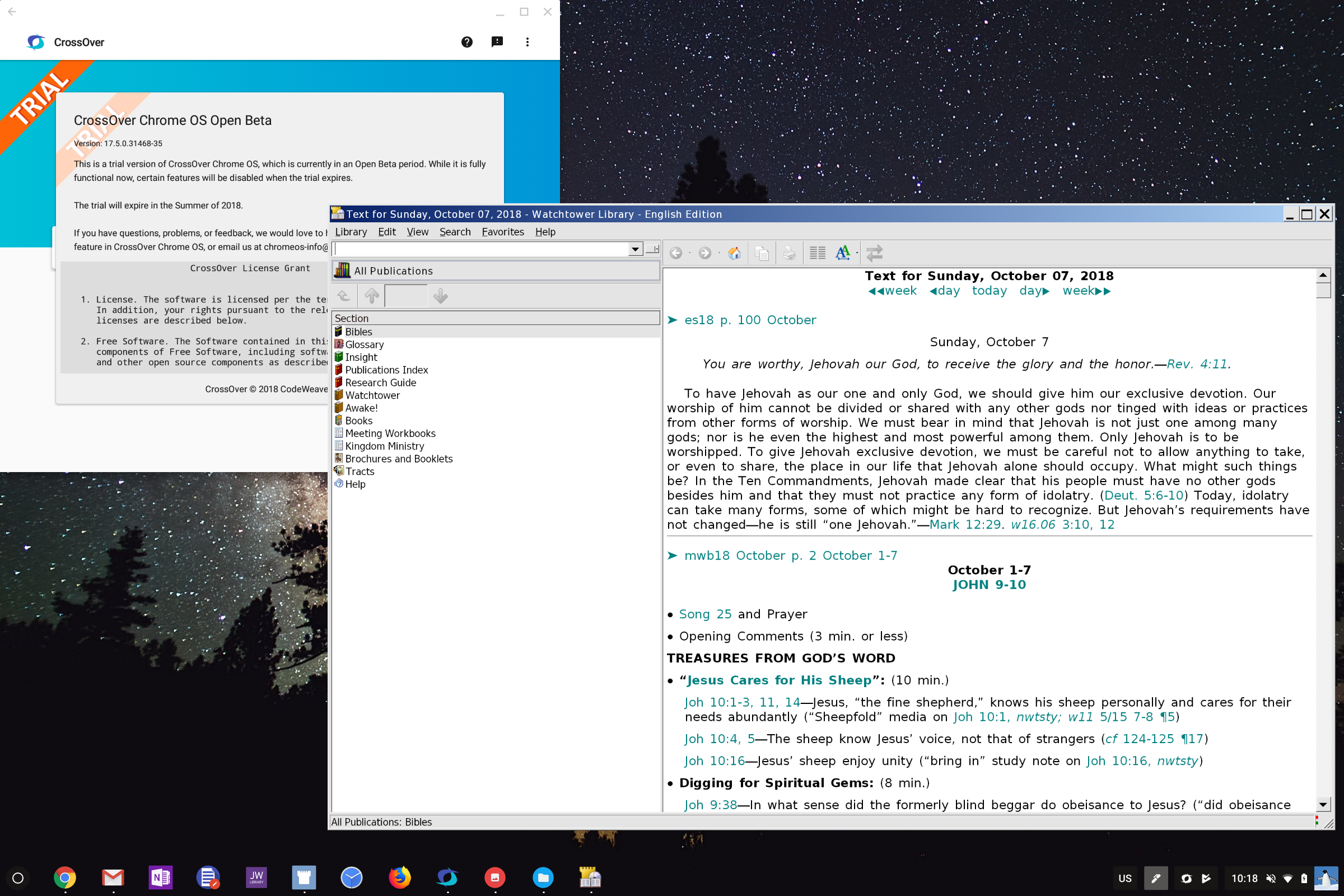Click the downward search arrow icon

click(x=440, y=296)
